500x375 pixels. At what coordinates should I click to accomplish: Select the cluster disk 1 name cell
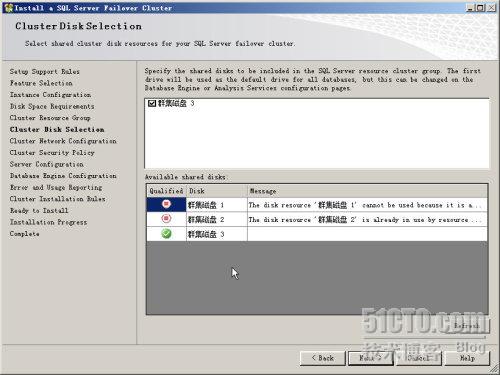(x=217, y=205)
